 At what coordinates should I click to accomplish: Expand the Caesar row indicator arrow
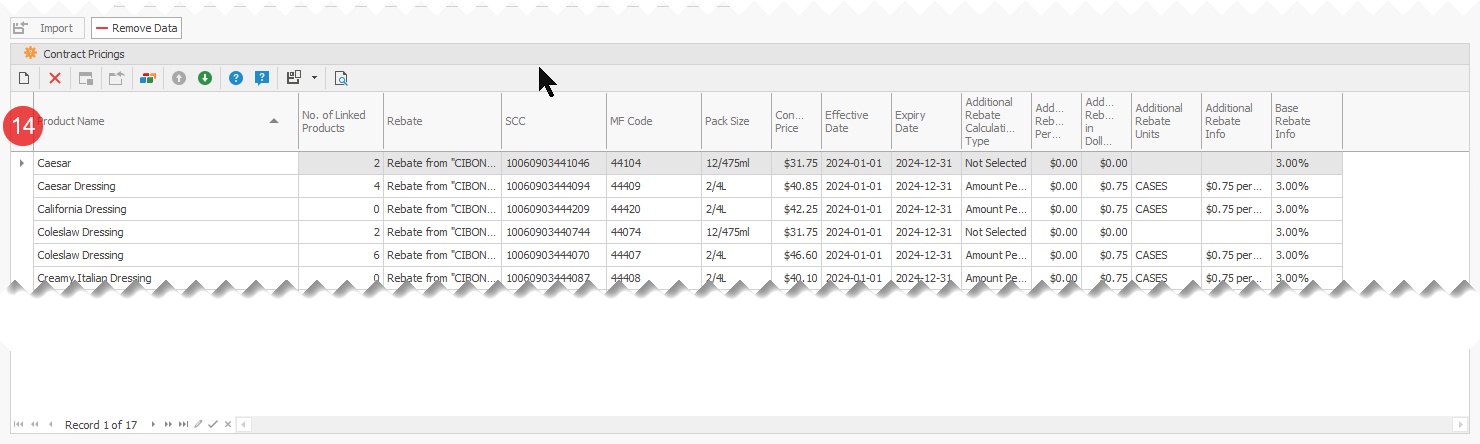coord(22,162)
